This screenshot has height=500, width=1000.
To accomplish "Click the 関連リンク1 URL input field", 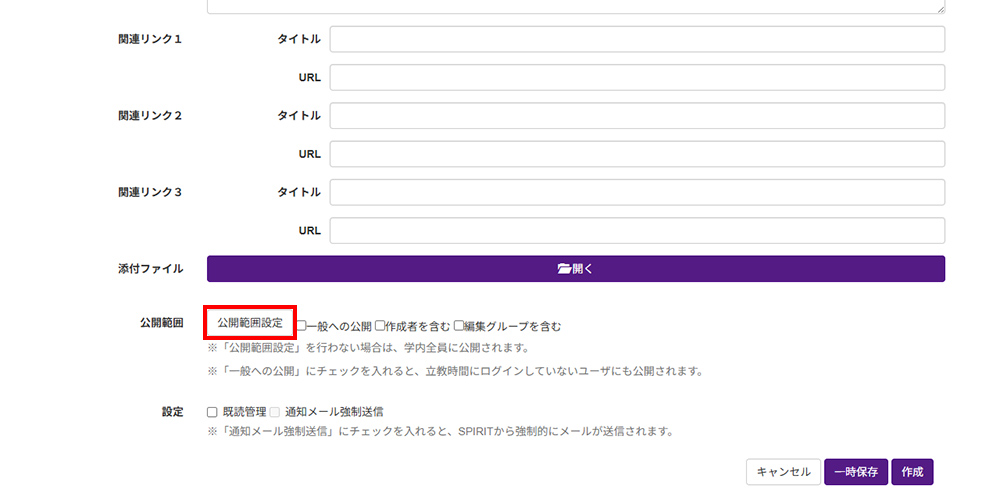I will point(637,77).
